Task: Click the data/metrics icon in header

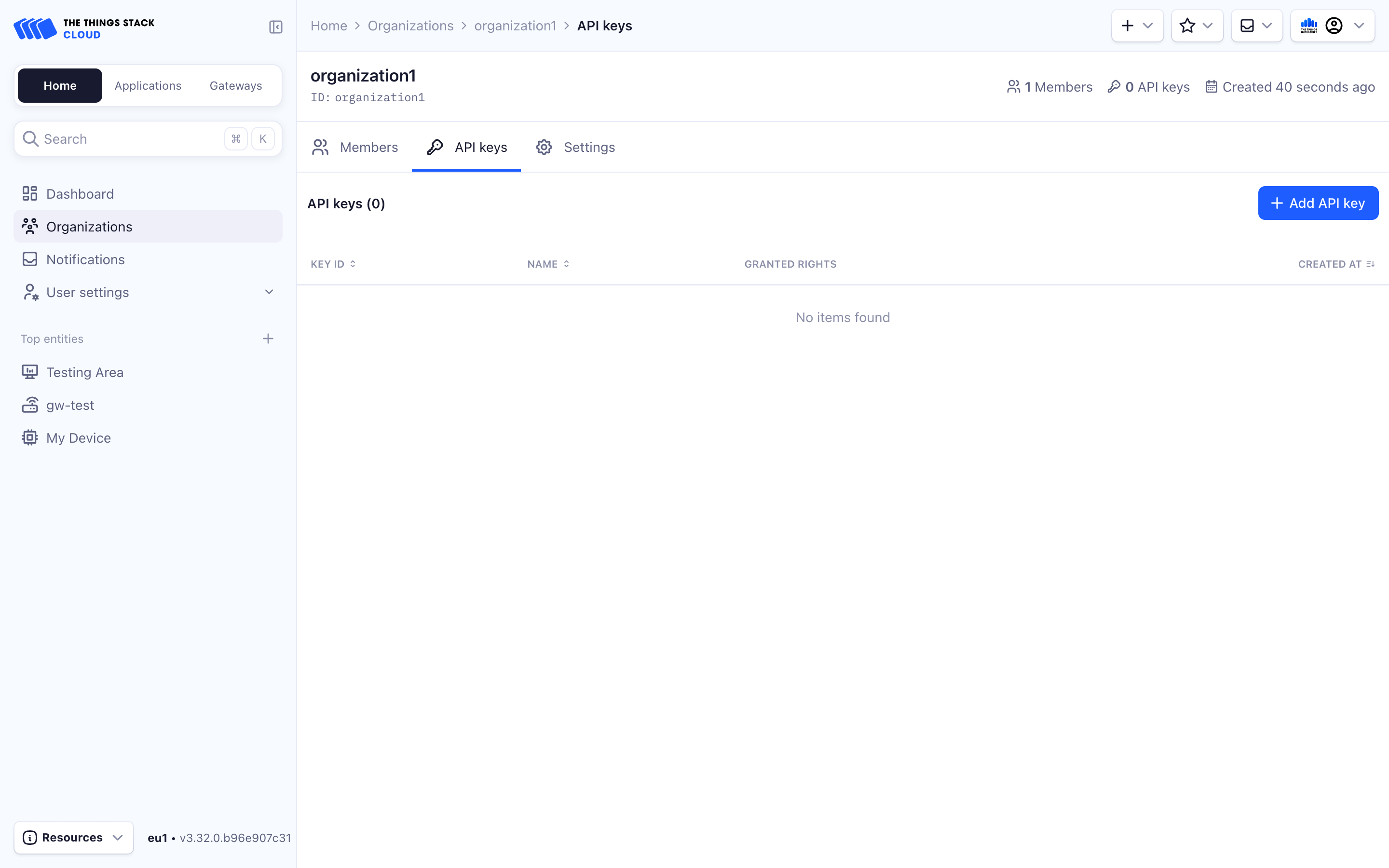Action: pos(1307,25)
